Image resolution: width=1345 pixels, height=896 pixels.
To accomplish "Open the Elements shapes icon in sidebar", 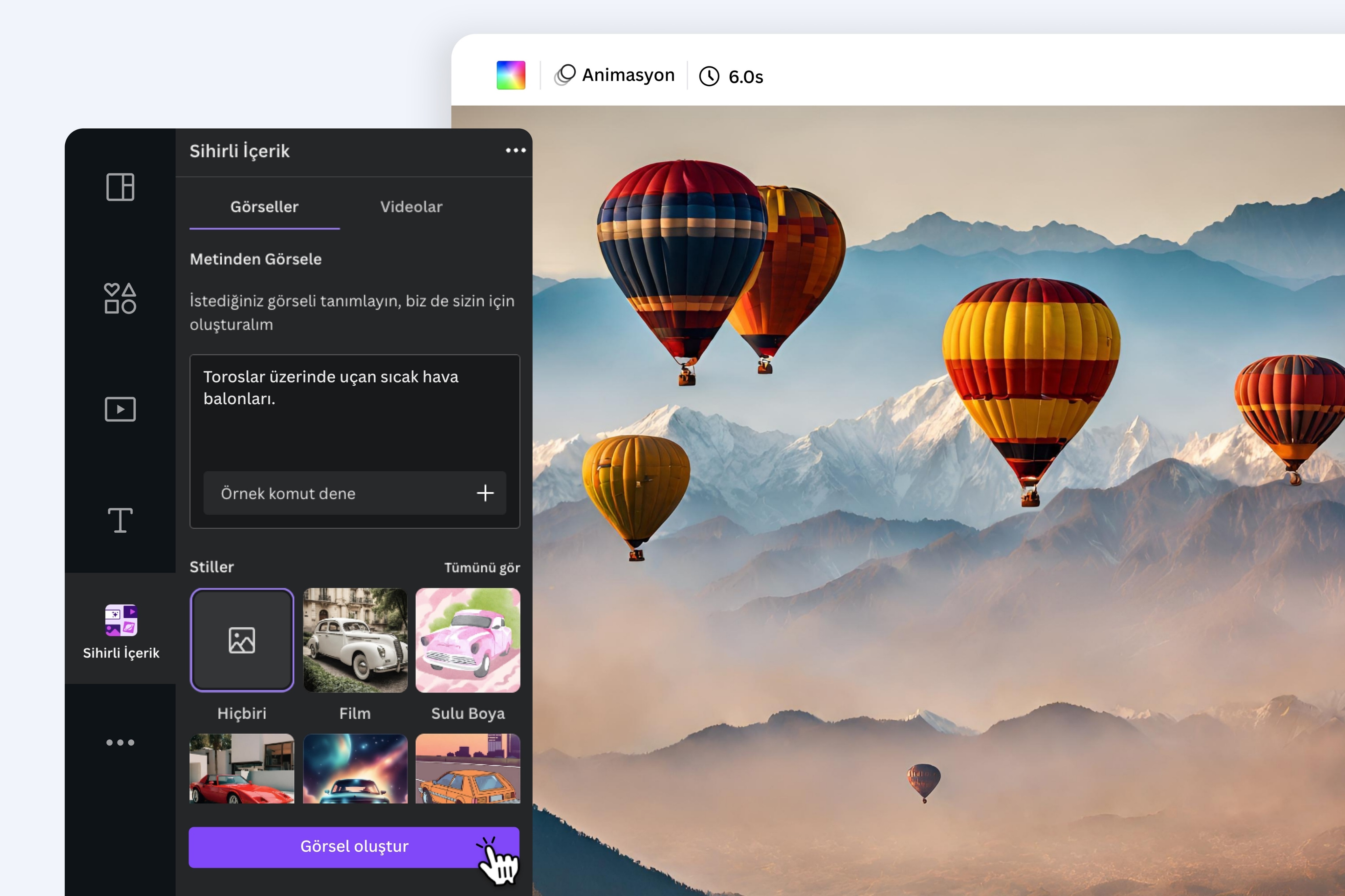I will click(x=120, y=298).
